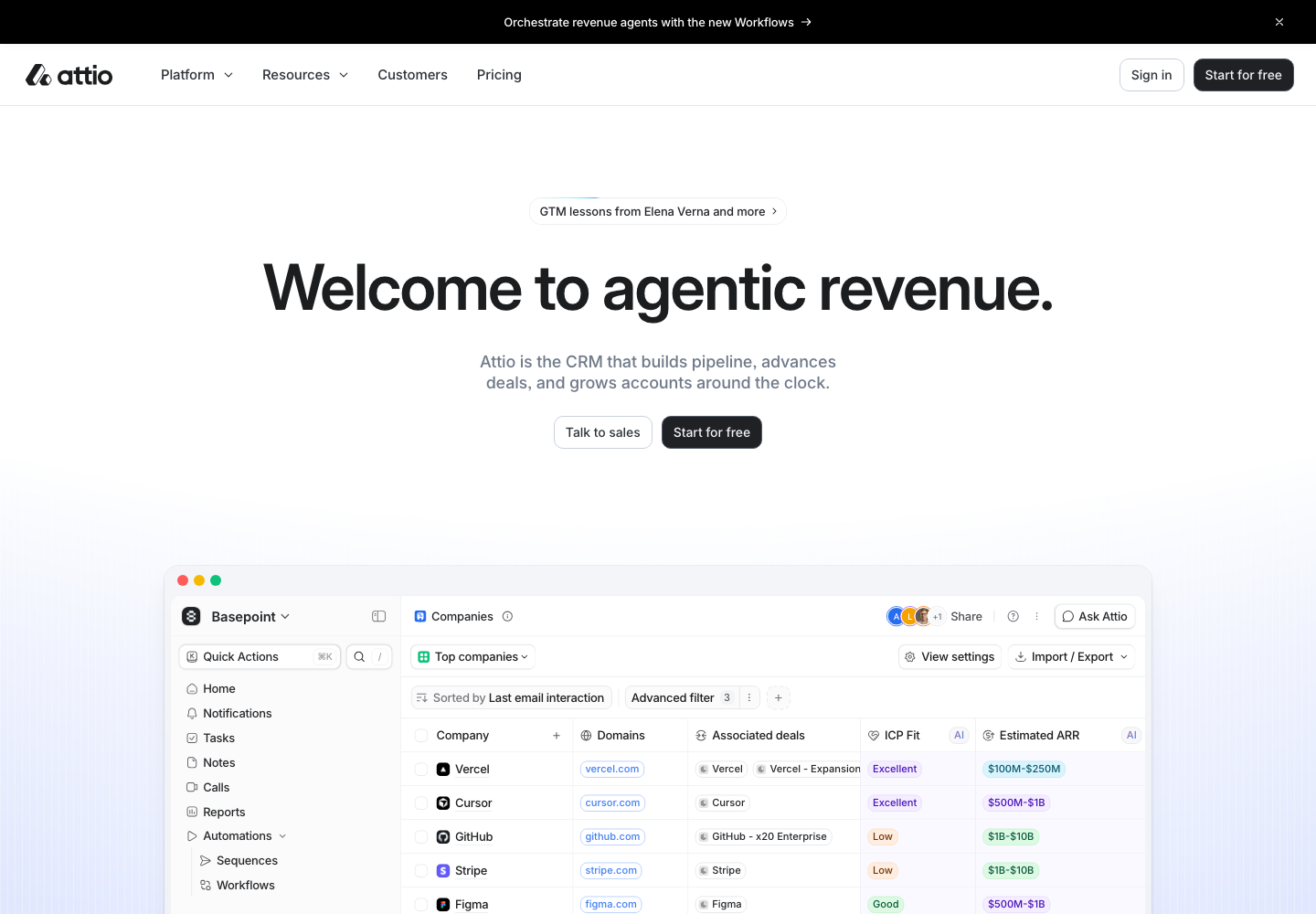
Task: Open Ask Attio chat
Action: (x=1095, y=616)
